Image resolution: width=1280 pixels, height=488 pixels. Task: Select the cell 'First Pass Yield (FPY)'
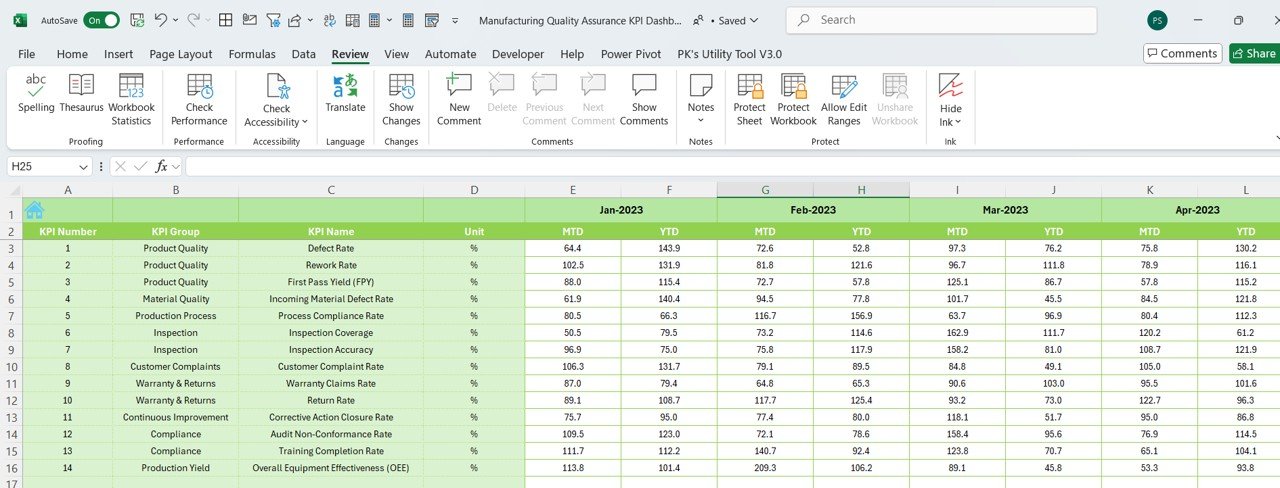click(x=331, y=282)
